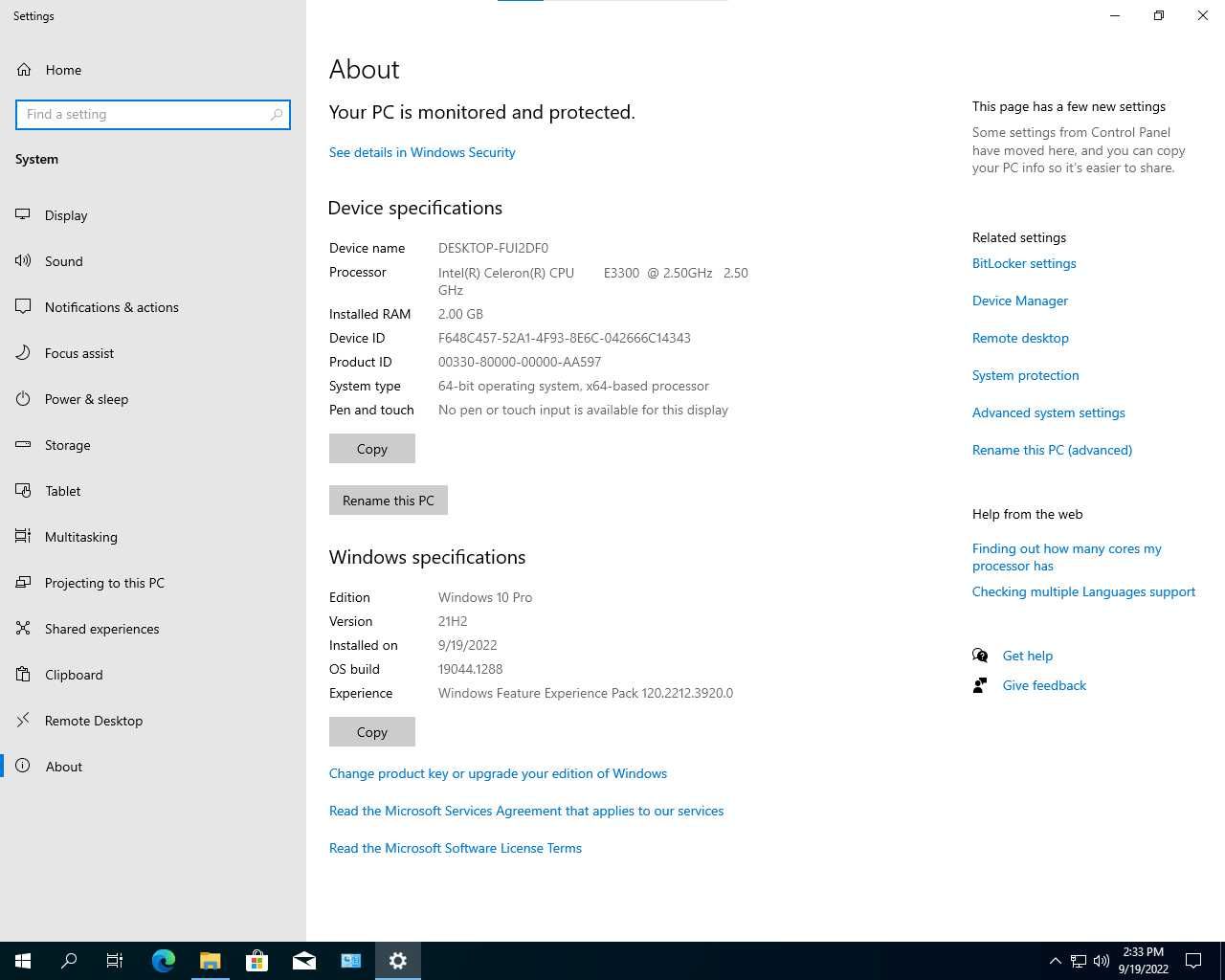Click the Notifications & actions icon
Image resolution: width=1225 pixels, height=980 pixels.
[23, 307]
